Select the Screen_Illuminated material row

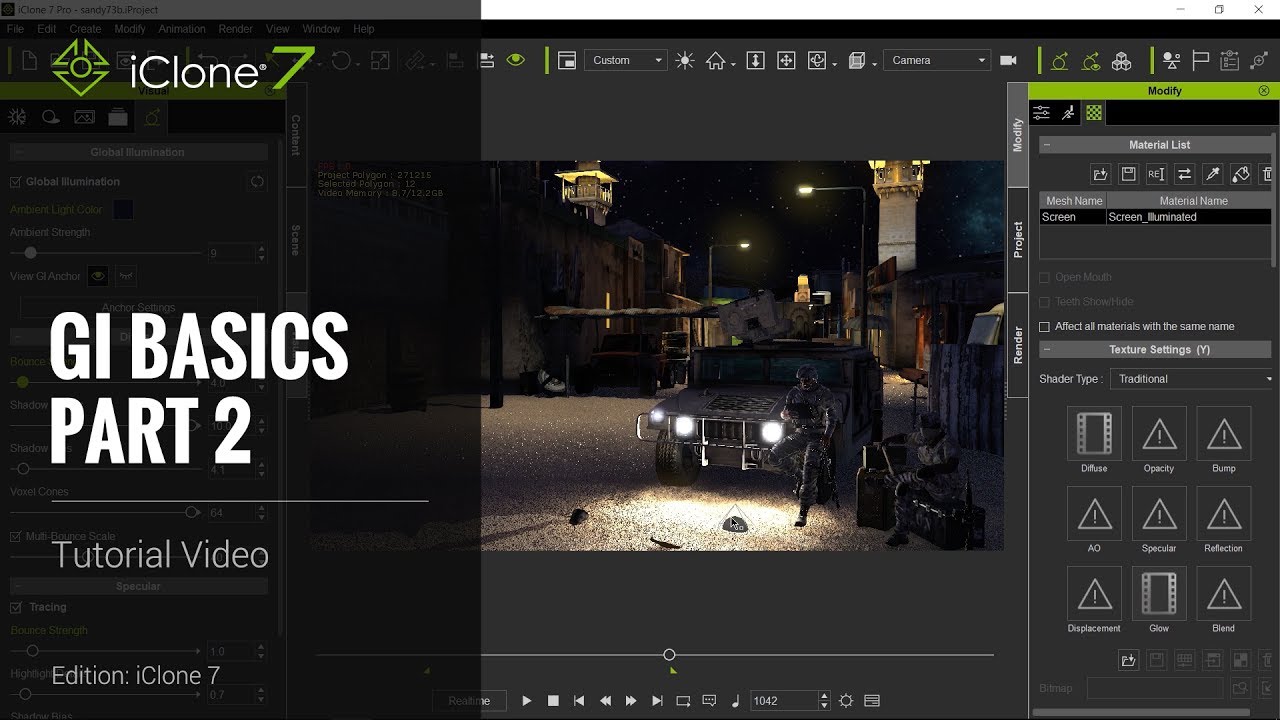[x=1156, y=217]
